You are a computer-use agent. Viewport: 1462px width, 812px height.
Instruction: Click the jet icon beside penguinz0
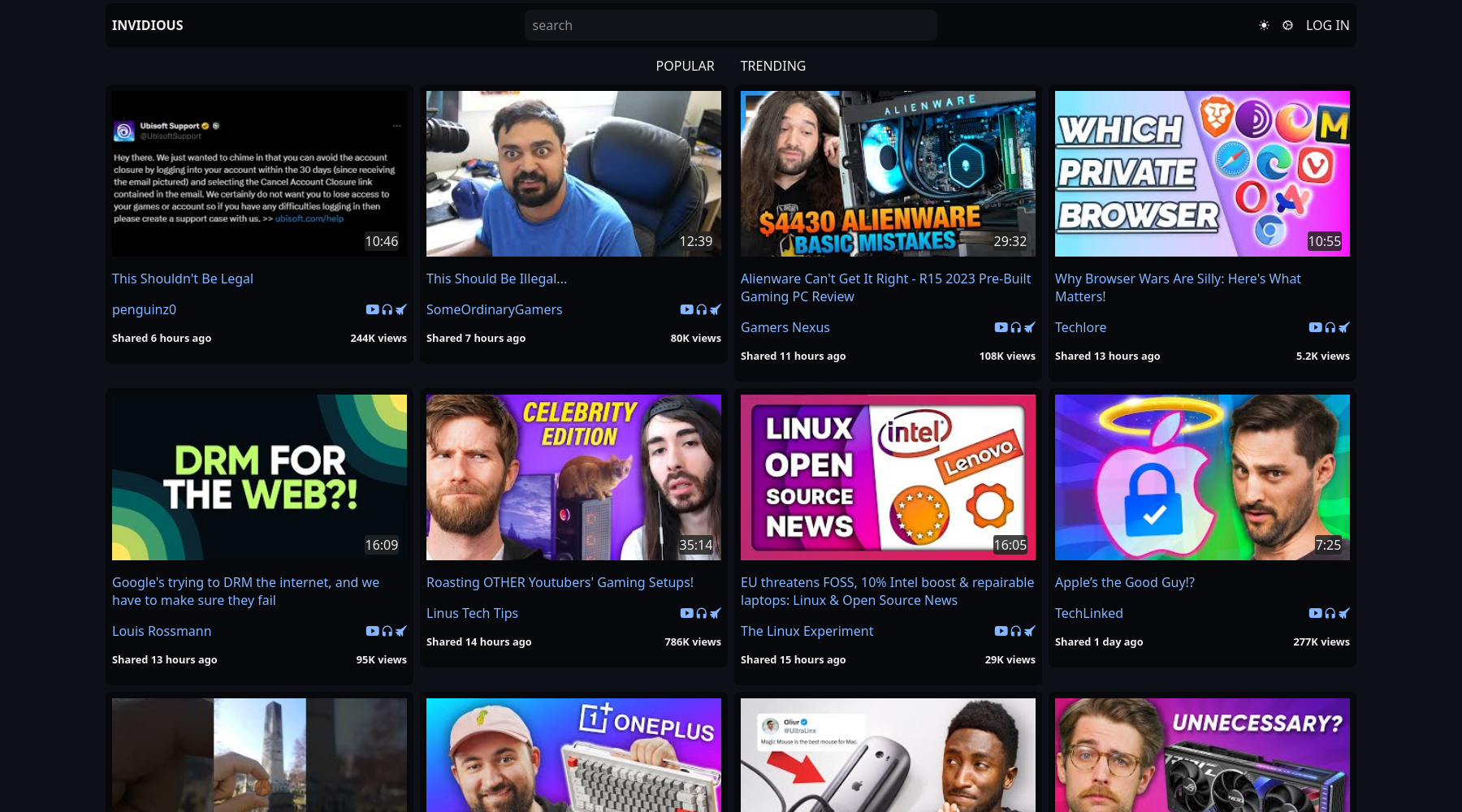click(x=401, y=309)
